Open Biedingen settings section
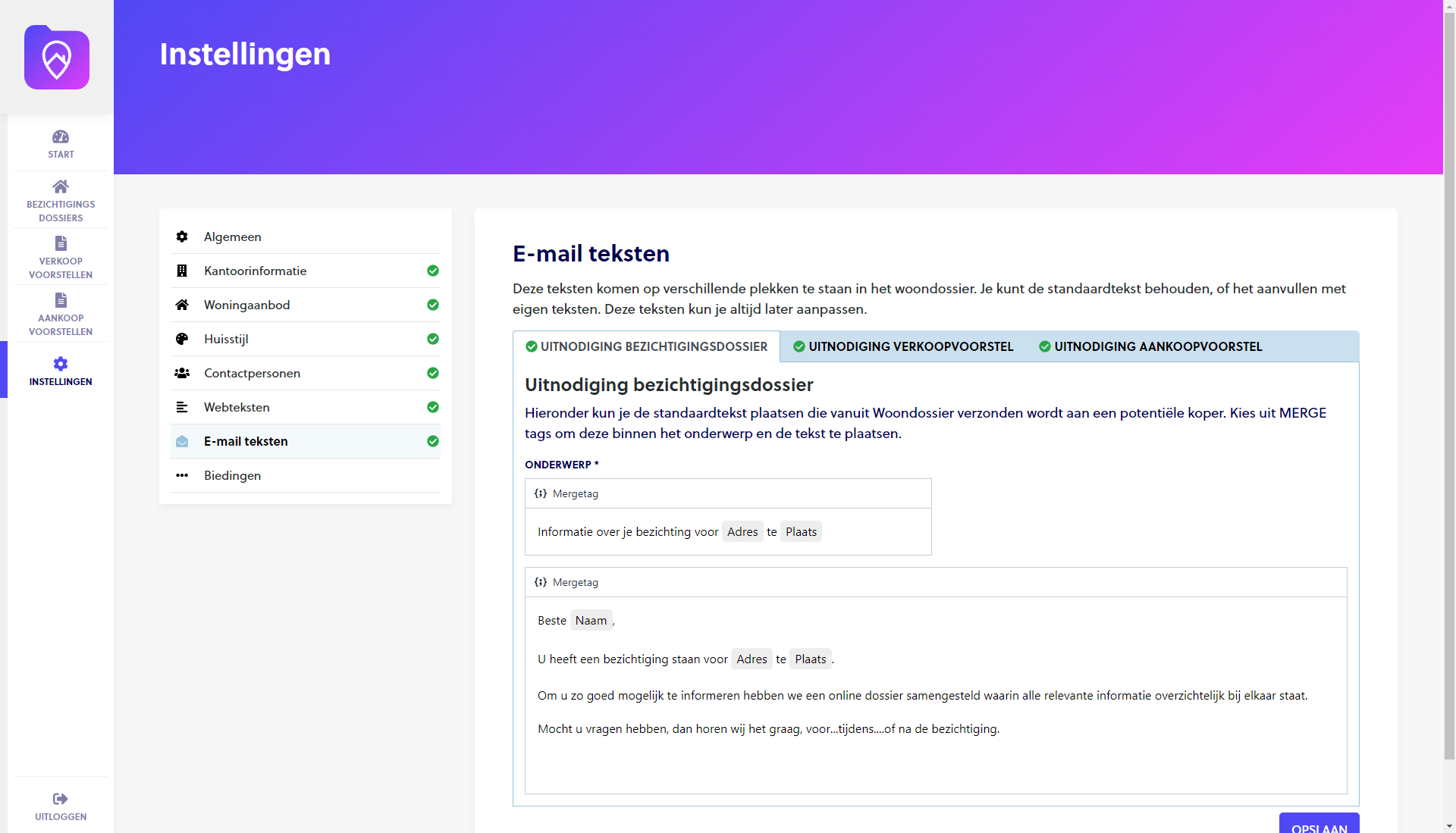The image size is (1456, 833). 306,475
